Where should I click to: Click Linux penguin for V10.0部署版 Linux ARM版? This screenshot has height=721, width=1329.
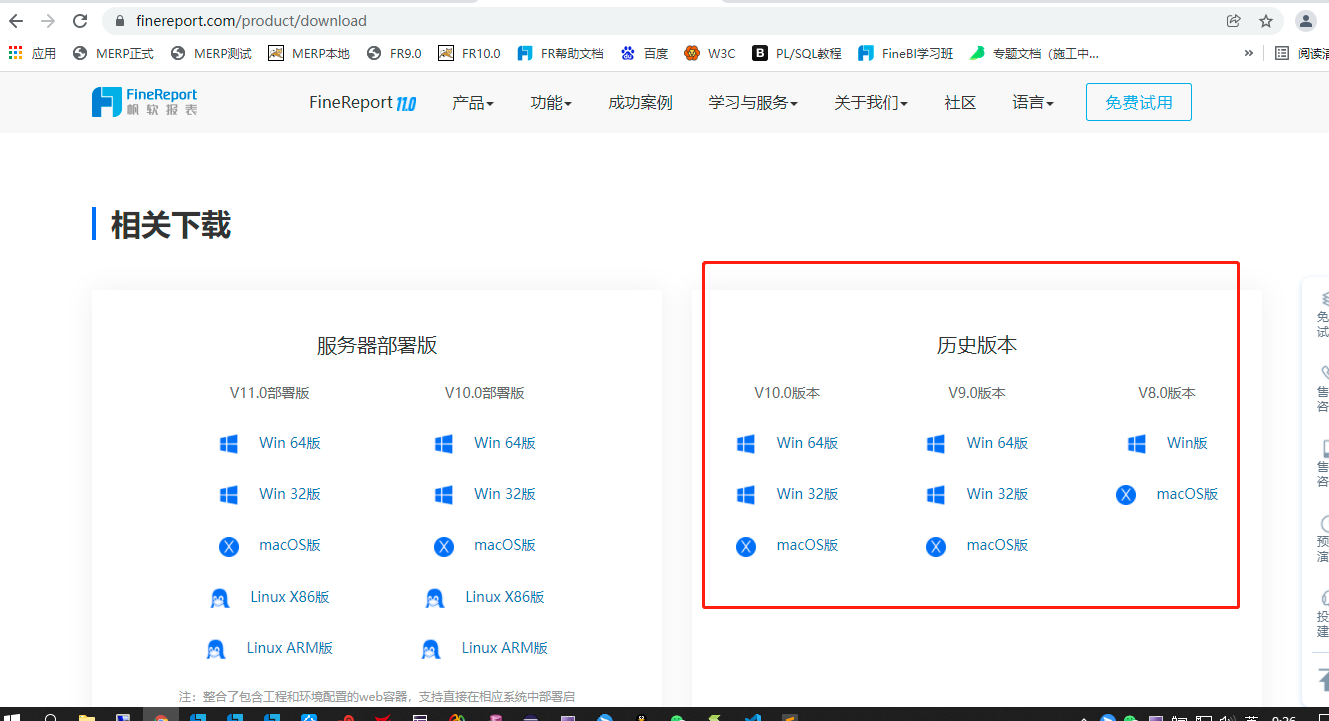431,649
